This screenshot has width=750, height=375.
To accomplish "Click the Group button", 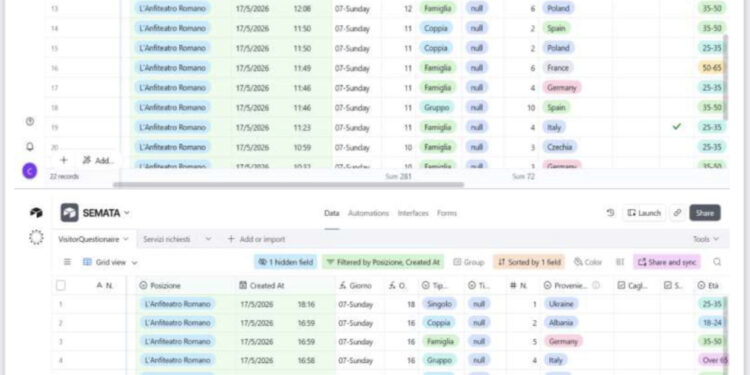I will 469,262.
